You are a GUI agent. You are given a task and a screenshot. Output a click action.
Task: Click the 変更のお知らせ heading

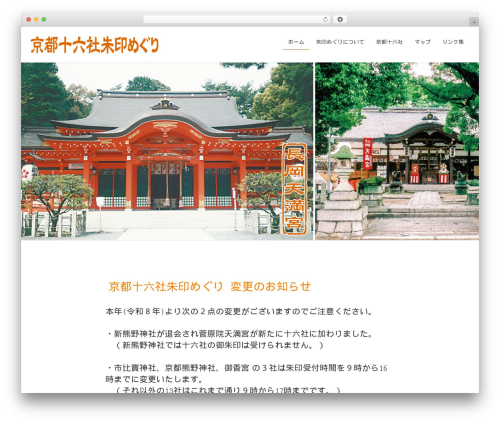pos(210,287)
